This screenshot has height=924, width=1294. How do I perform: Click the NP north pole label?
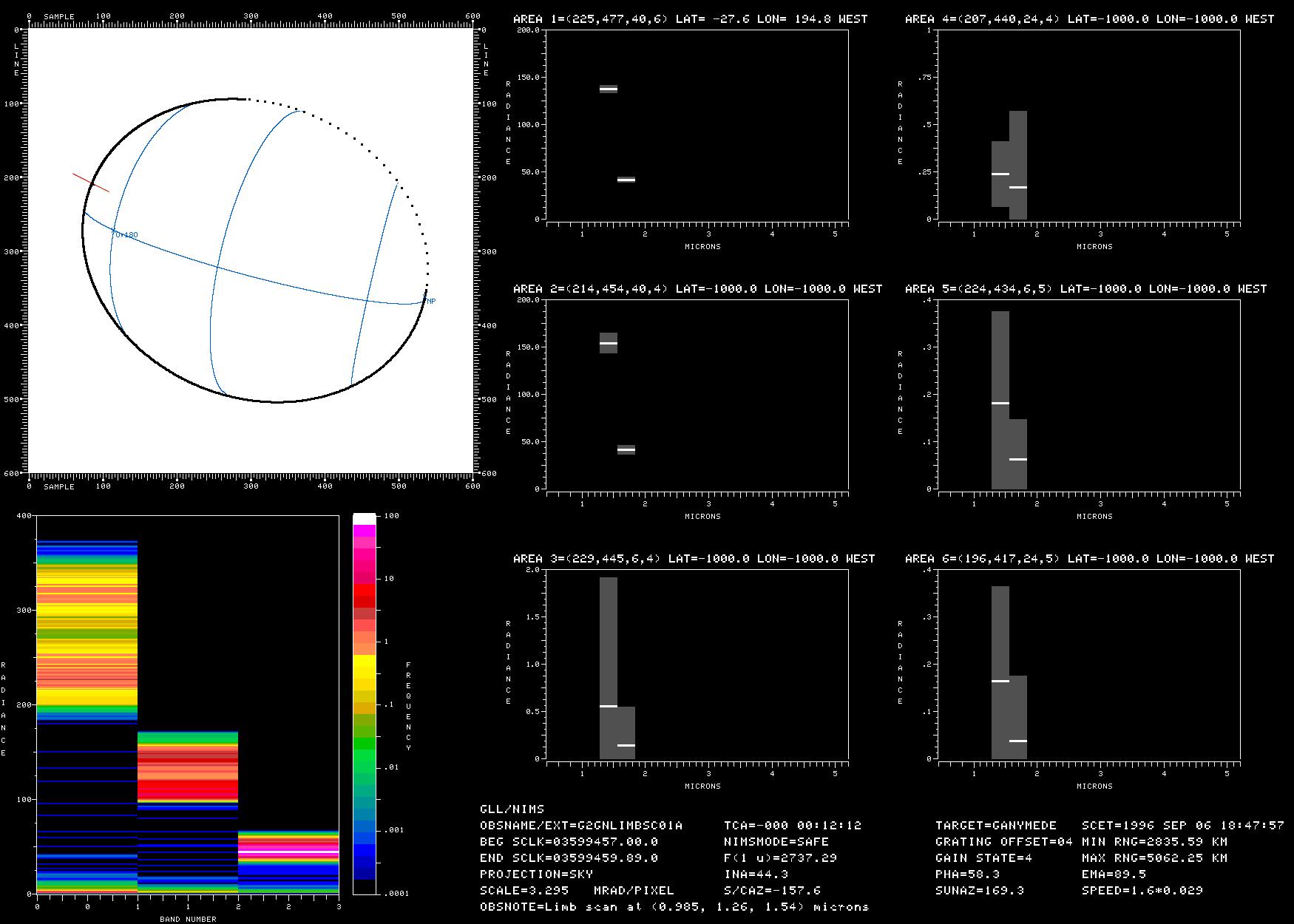430,301
